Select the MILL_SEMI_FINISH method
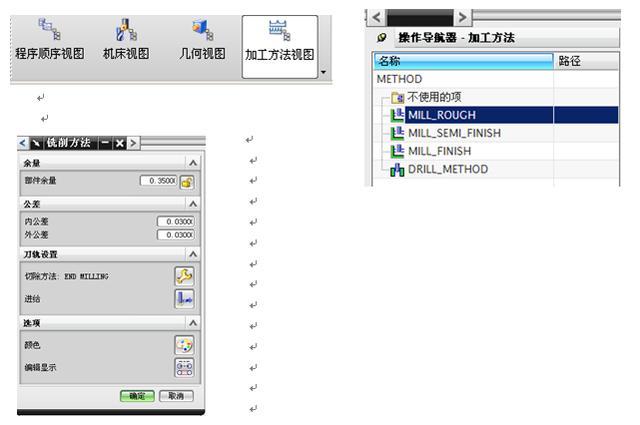The image size is (640, 425). [x=454, y=133]
